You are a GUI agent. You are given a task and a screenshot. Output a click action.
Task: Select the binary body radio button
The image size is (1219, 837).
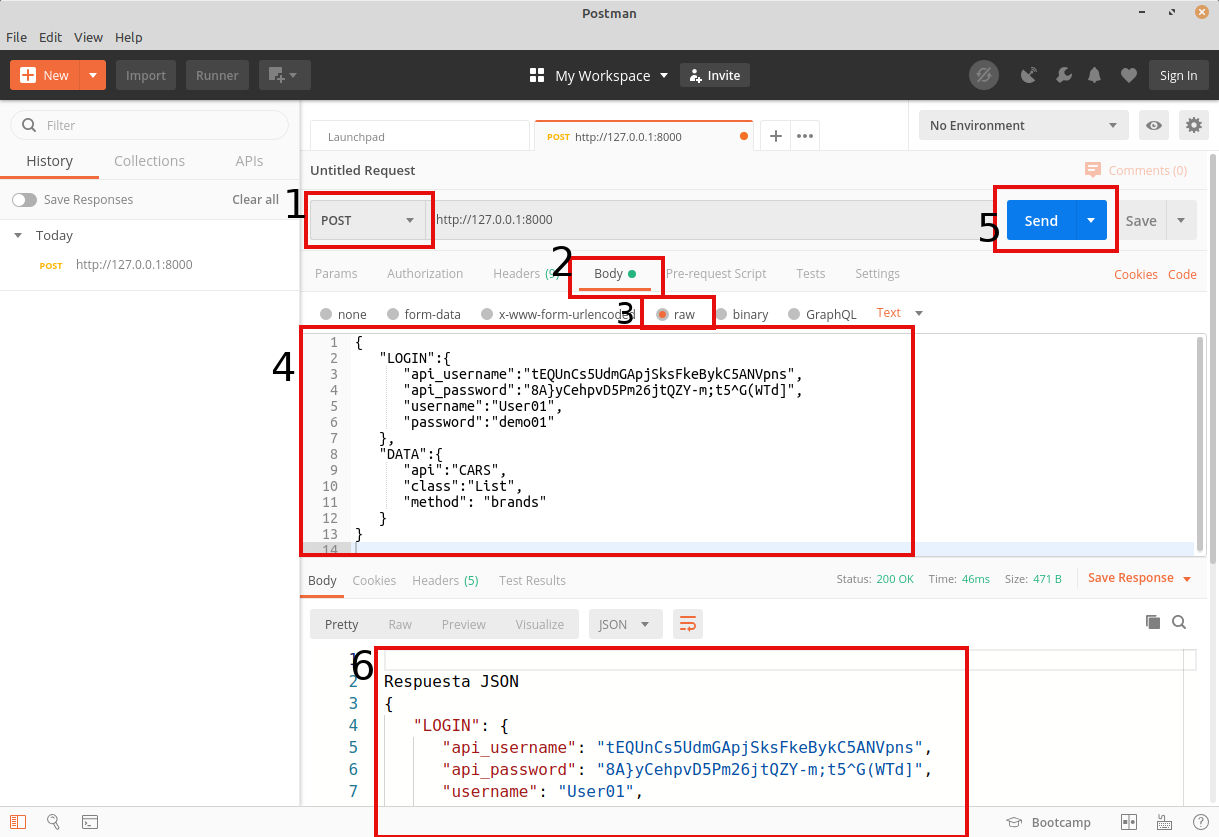click(722, 314)
